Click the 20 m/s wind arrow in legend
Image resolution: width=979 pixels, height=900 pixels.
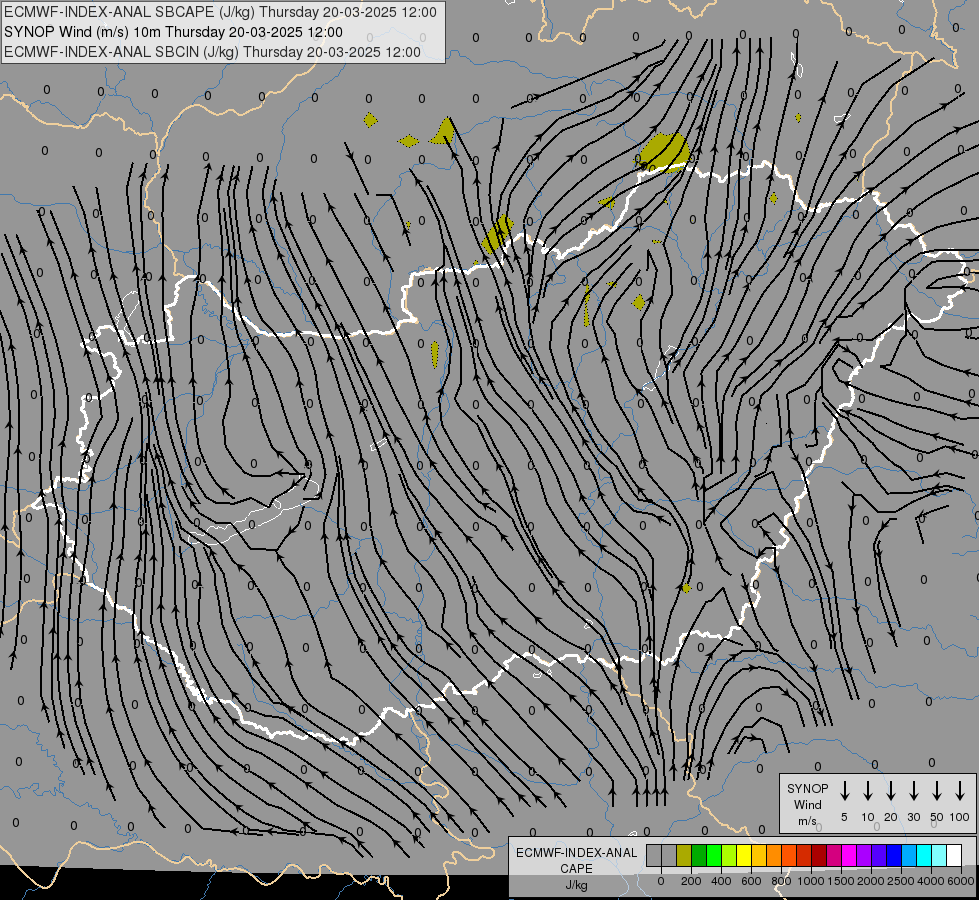[x=890, y=791]
